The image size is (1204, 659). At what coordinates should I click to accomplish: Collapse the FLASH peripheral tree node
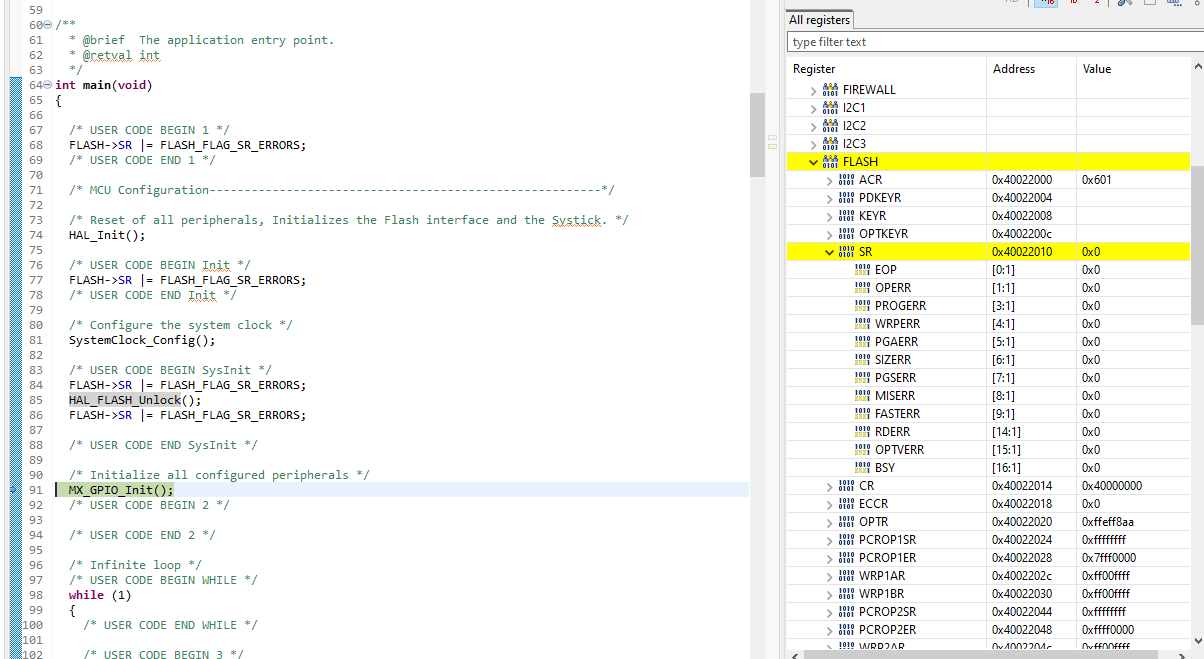tap(813, 162)
